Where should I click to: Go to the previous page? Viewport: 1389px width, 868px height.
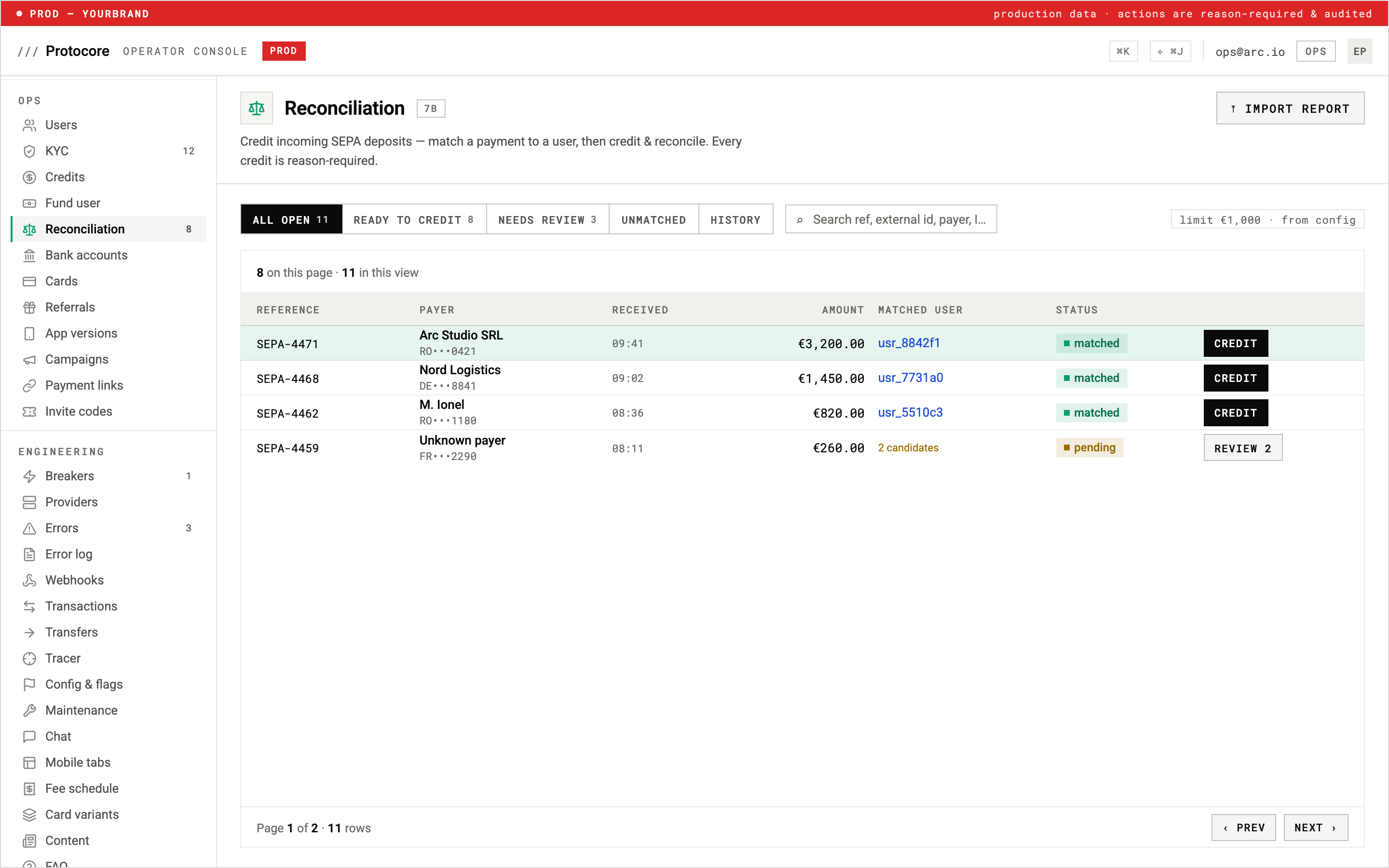tap(1243, 828)
